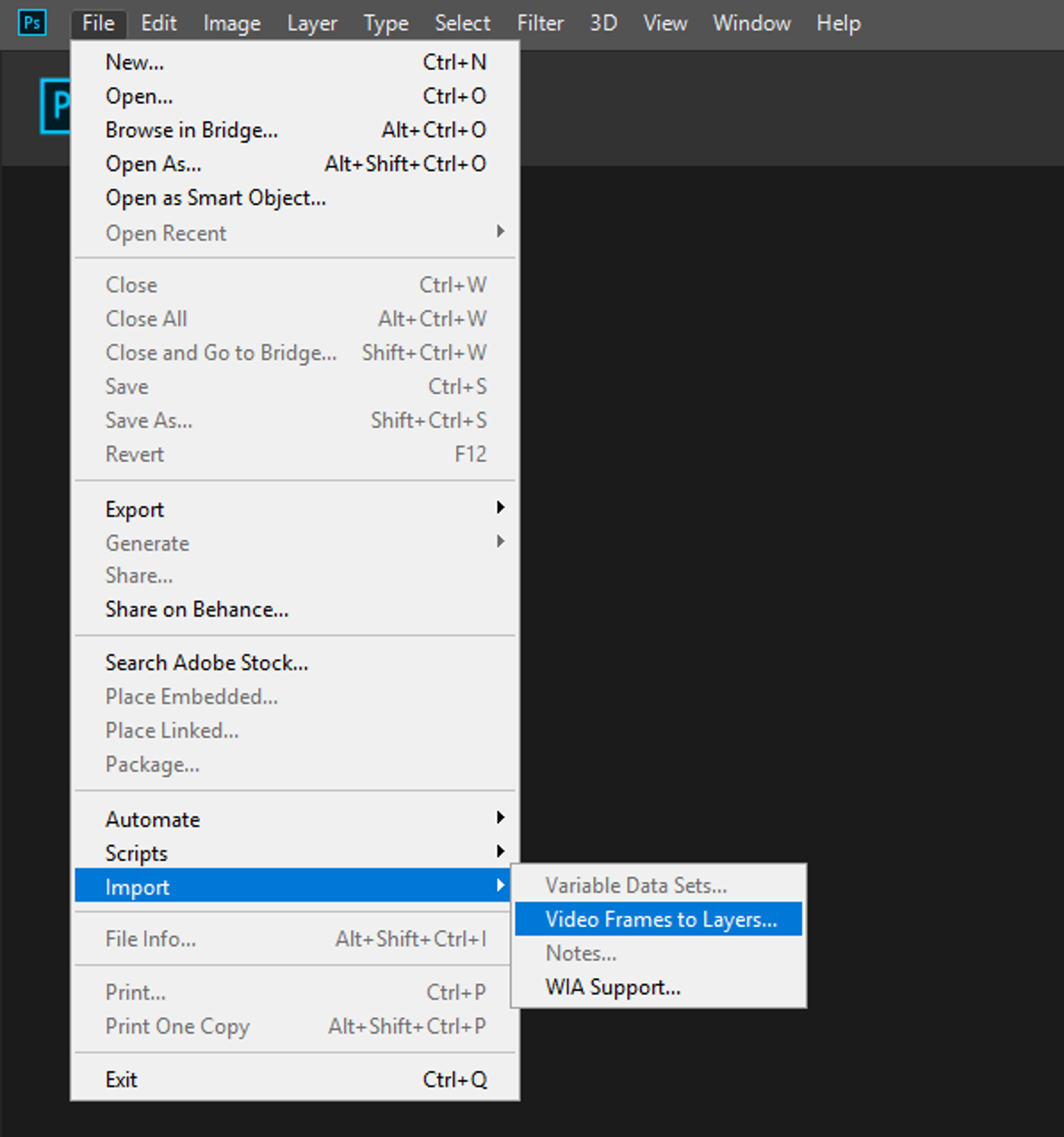The image size is (1064, 1137).
Task: Expand the Scripts submenu
Action: click(136, 853)
